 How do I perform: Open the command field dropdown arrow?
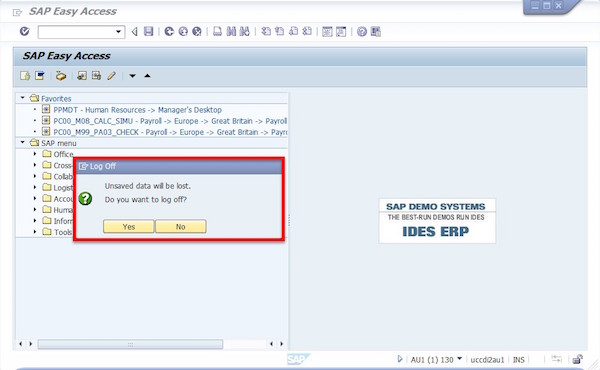pos(119,32)
